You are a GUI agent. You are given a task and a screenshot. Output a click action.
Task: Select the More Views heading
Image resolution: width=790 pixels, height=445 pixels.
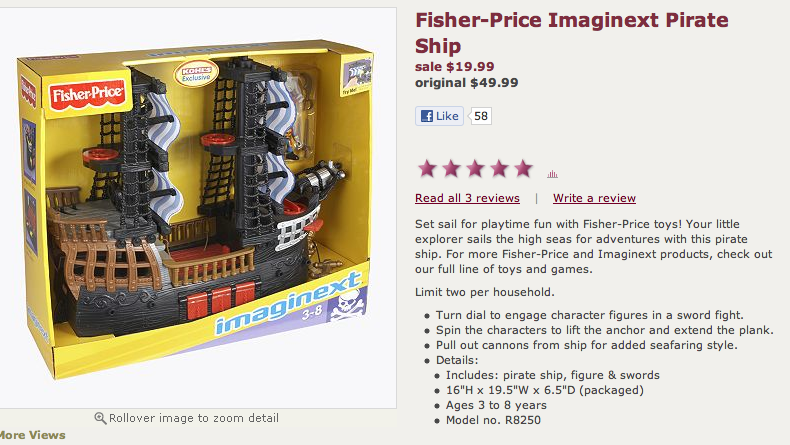pyautogui.click(x=33, y=435)
